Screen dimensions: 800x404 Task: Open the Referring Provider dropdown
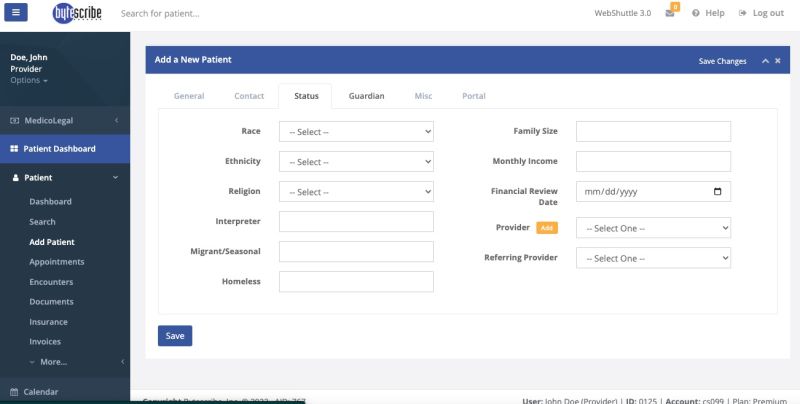653,258
